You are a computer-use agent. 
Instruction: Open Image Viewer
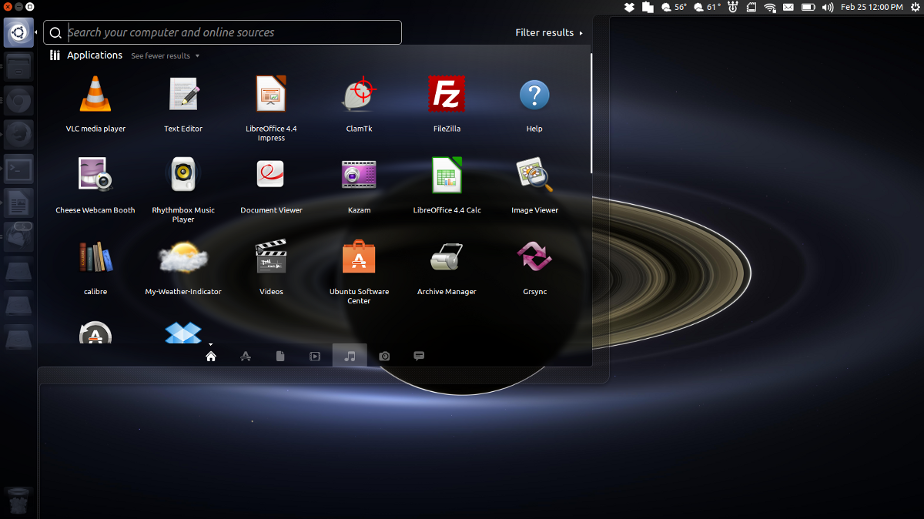[534, 185]
